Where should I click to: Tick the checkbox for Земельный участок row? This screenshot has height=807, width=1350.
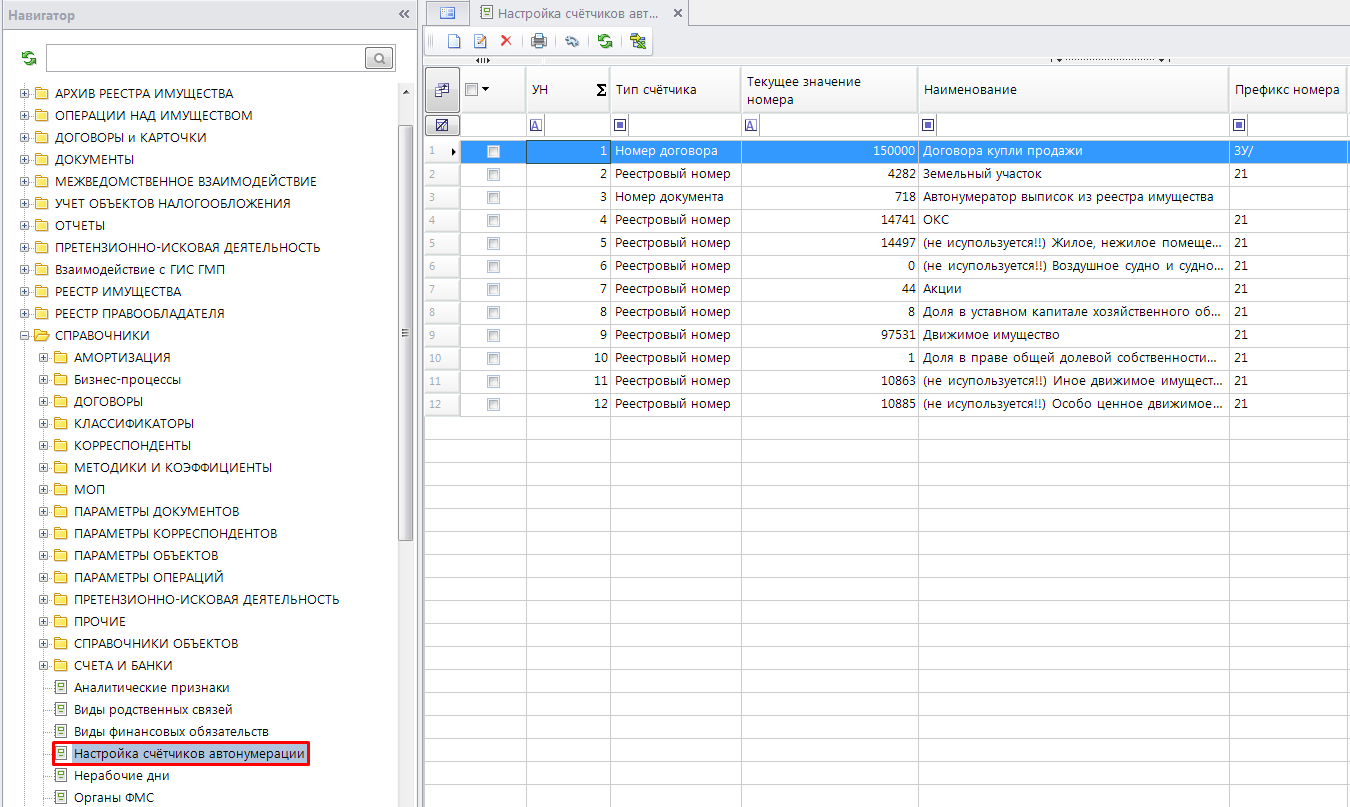tap(493, 174)
